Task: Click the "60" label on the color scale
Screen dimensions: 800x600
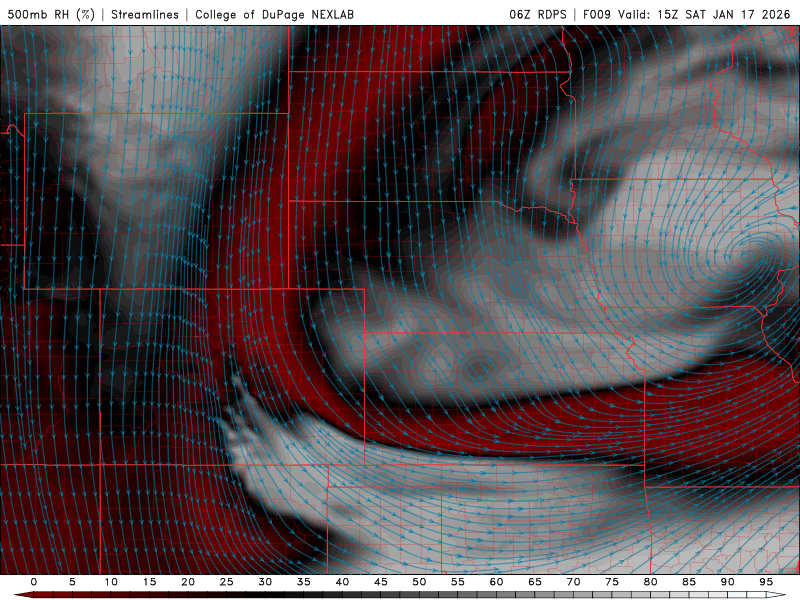Action: tap(496, 582)
